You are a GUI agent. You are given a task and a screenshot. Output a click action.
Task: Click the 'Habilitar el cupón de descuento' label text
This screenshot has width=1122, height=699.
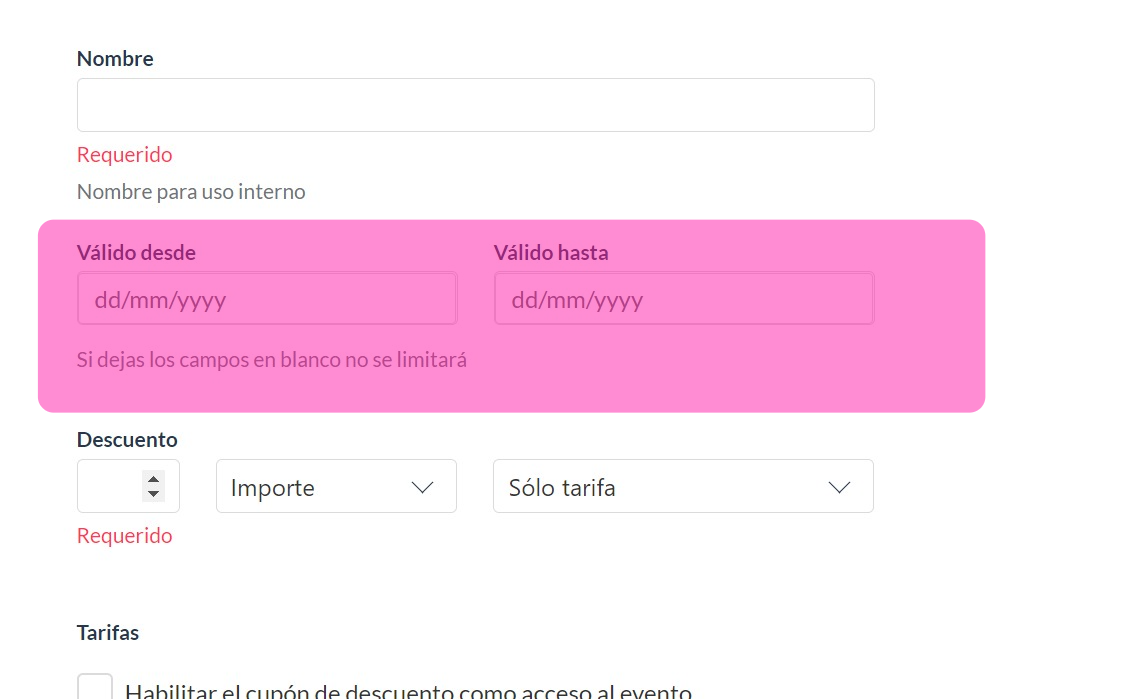408,691
